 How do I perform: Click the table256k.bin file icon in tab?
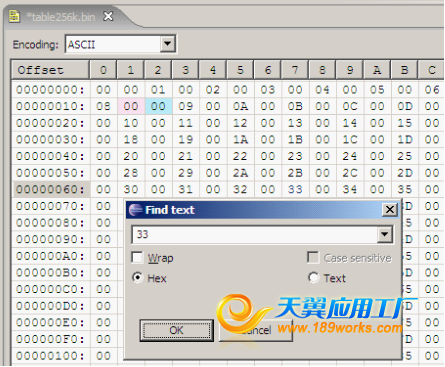coord(14,16)
